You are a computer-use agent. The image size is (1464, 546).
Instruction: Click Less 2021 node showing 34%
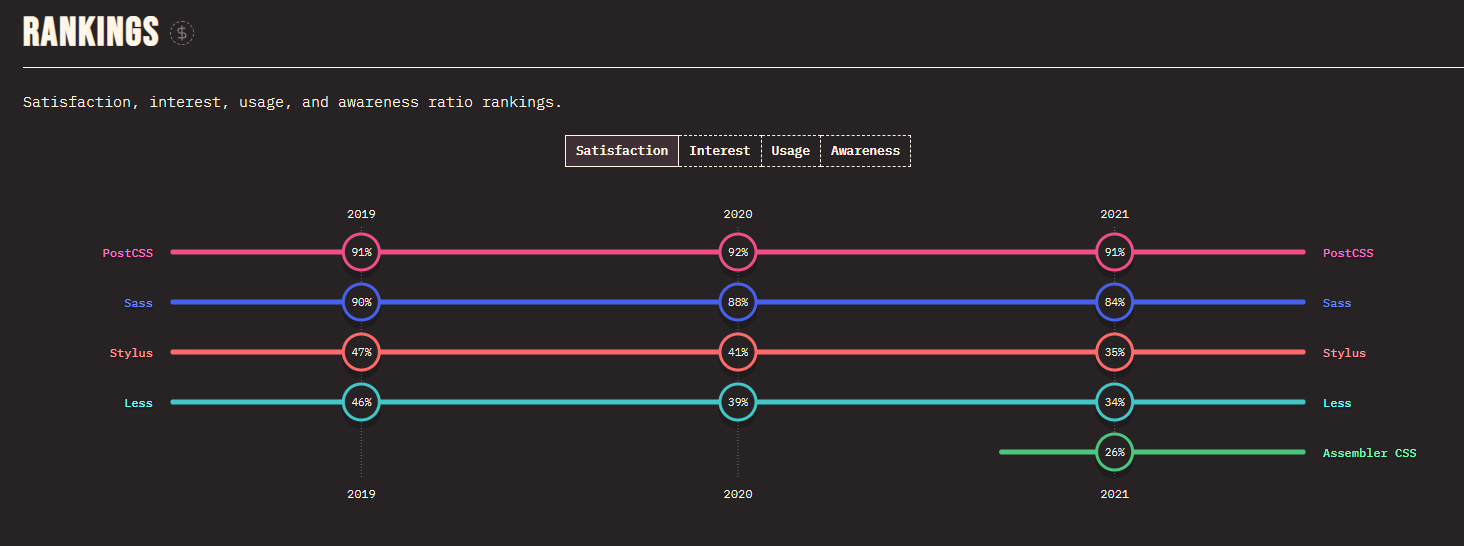[x=1115, y=402]
